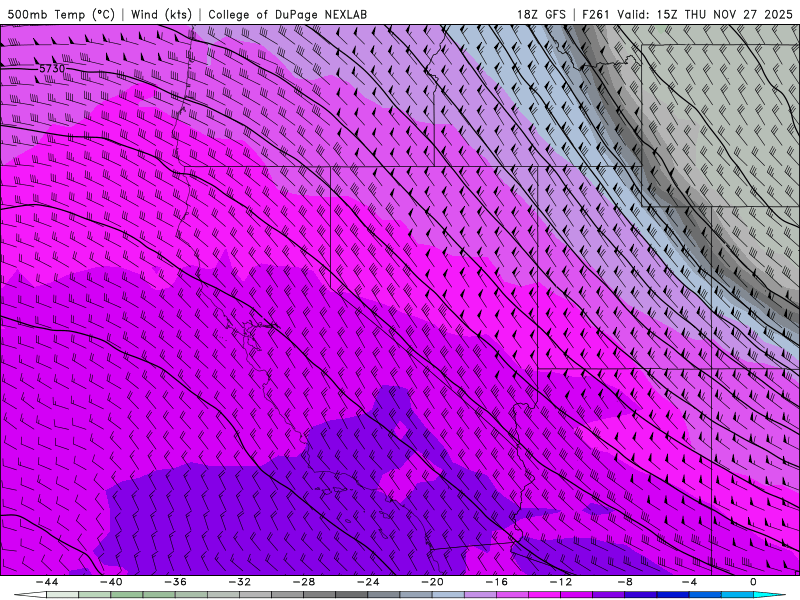Click the "F261" forecast hour label

596,14
